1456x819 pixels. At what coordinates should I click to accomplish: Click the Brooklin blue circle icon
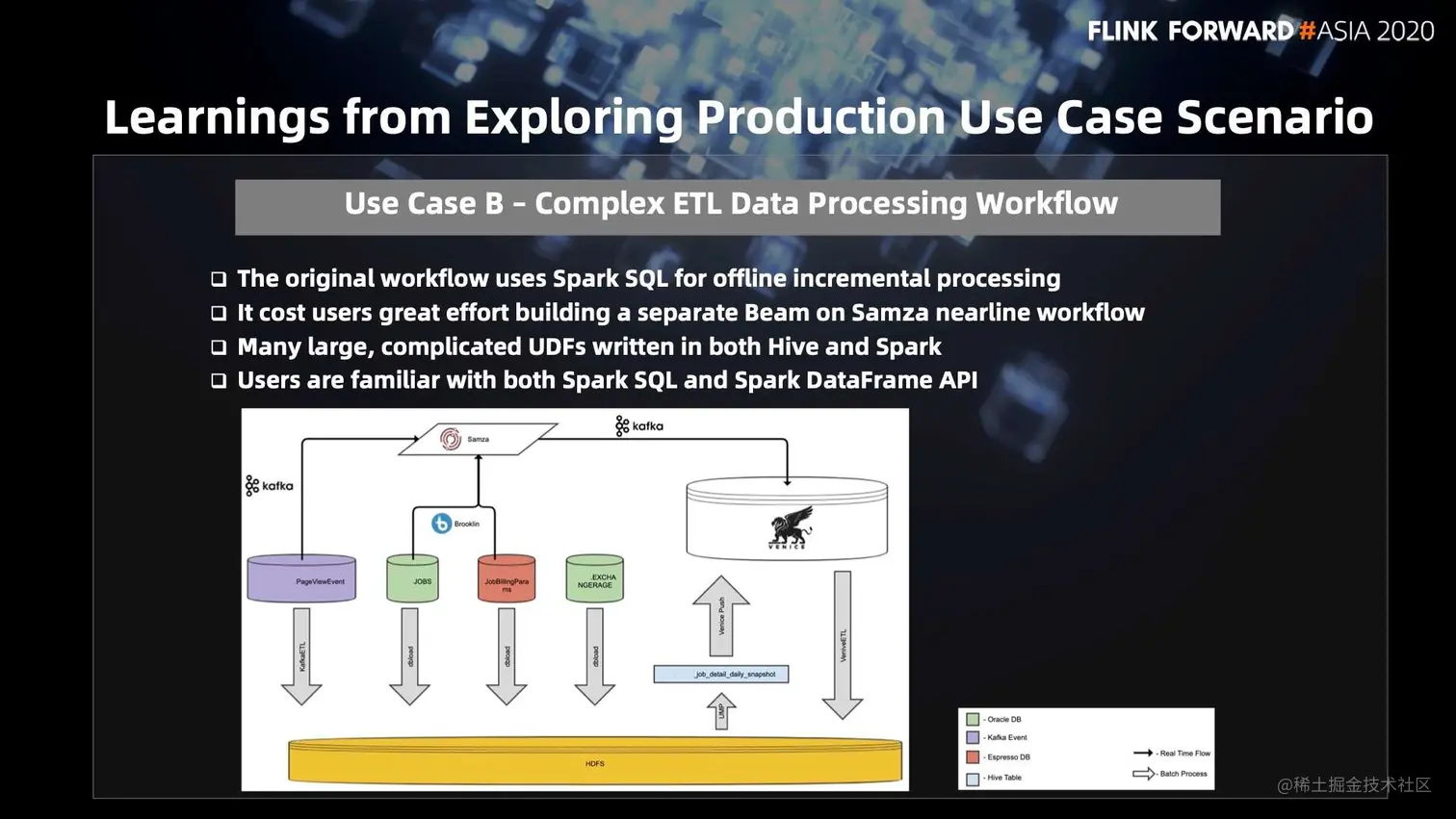click(441, 524)
